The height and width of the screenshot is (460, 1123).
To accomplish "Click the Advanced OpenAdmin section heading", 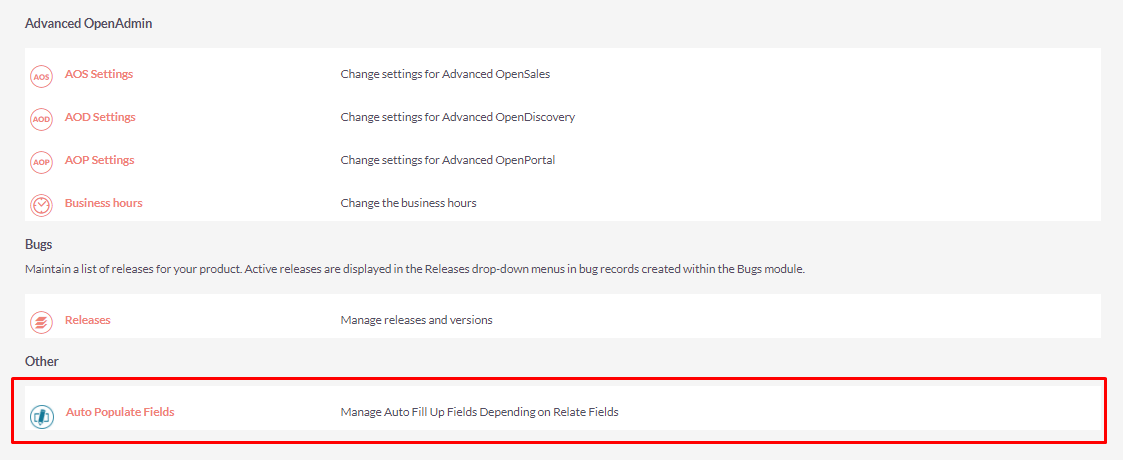I will point(89,24).
